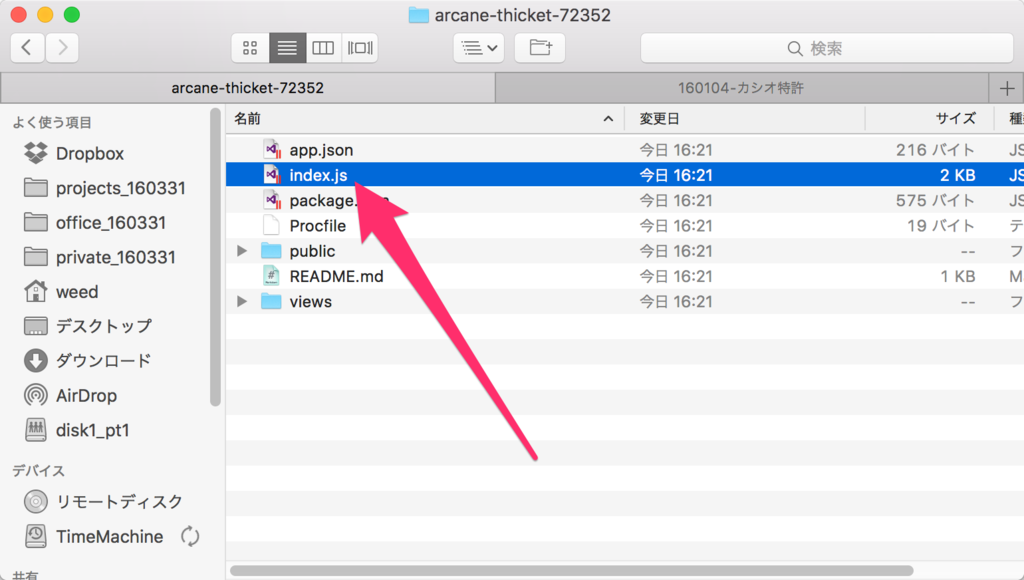
Task: Select the README.md file icon
Action: pos(271,276)
